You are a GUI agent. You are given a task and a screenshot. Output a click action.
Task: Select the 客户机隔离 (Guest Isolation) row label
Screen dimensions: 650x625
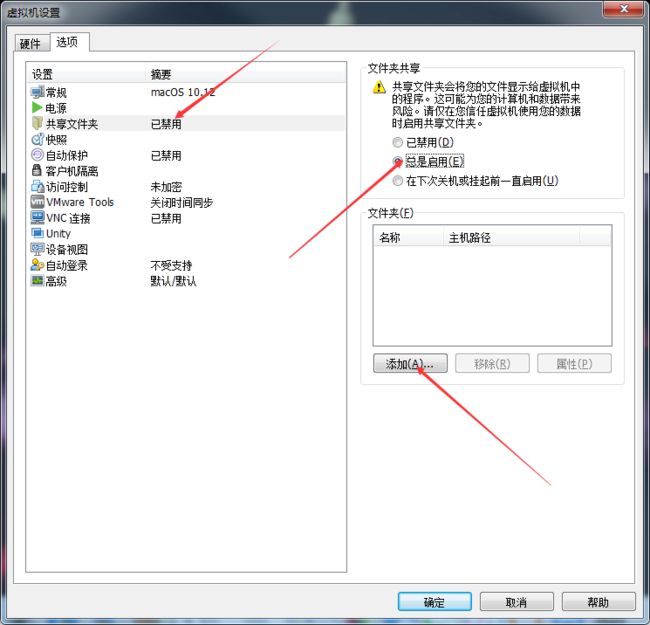coord(72,171)
